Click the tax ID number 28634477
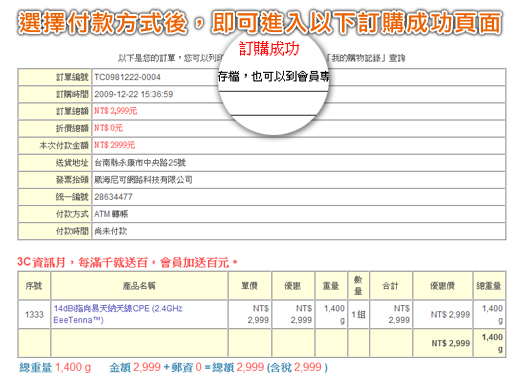 coord(113,197)
